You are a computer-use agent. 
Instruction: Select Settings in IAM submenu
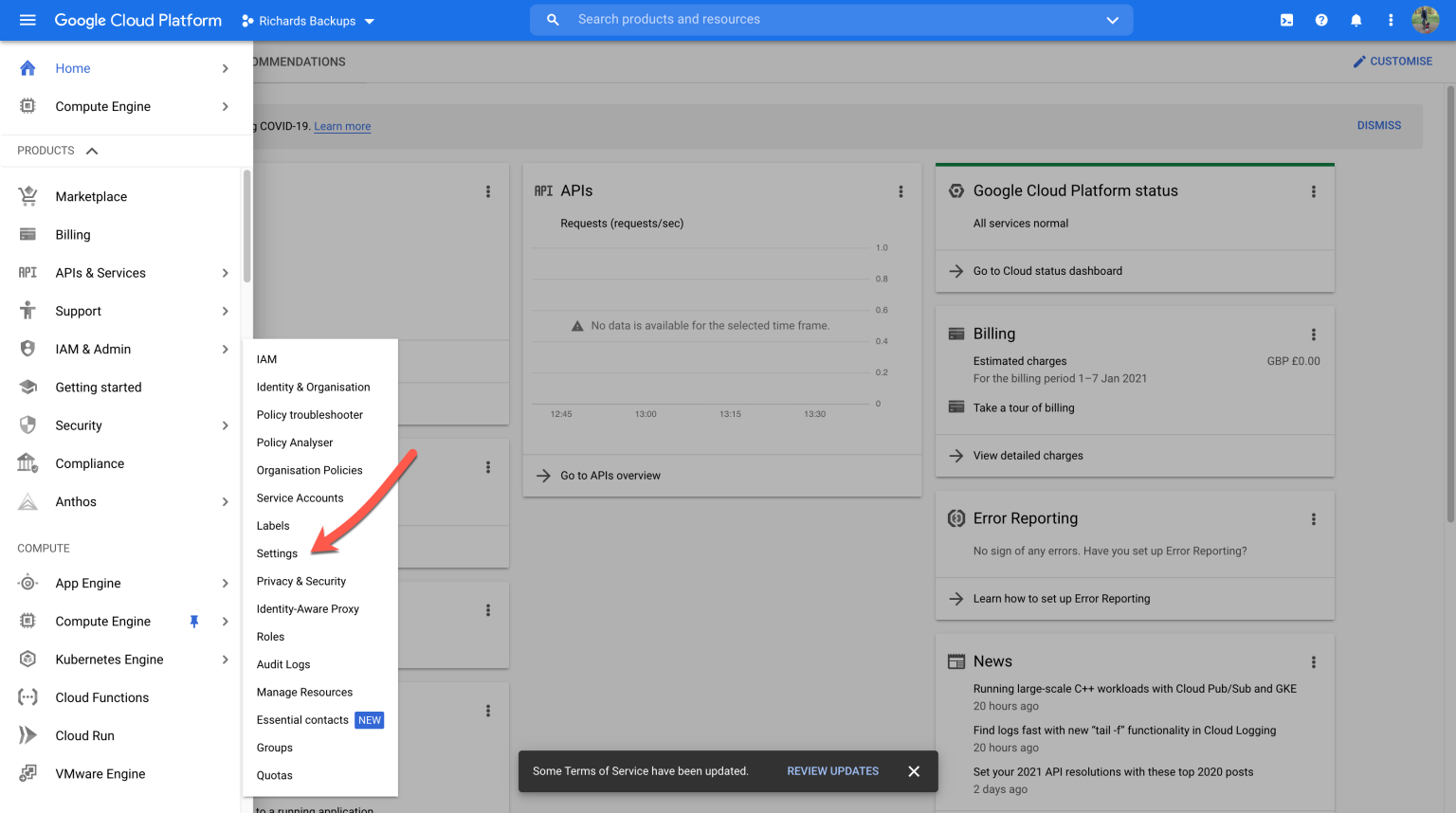coord(277,553)
